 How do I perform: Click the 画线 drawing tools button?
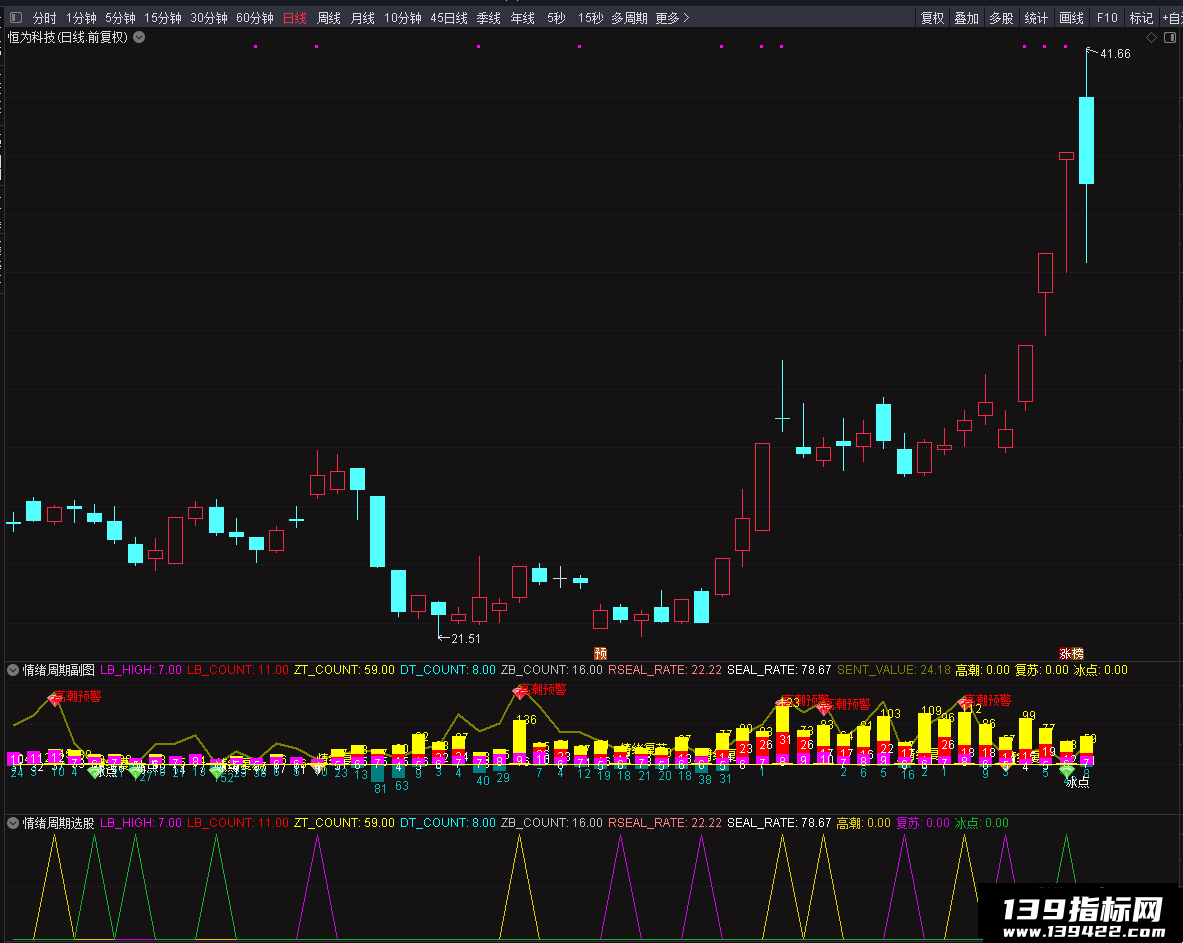pyautogui.click(x=1071, y=17)
